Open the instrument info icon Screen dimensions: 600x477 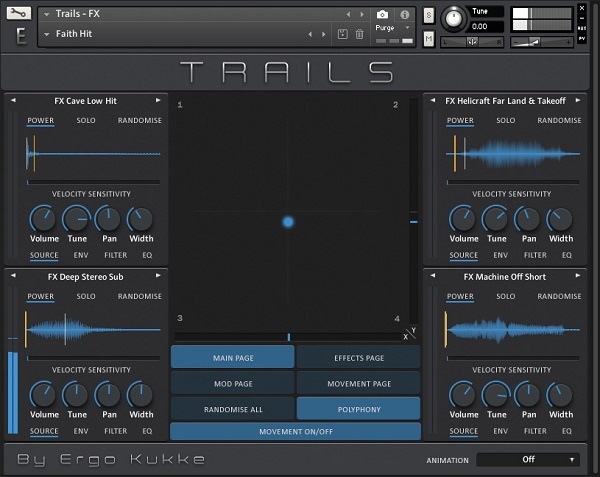(404, 15)
